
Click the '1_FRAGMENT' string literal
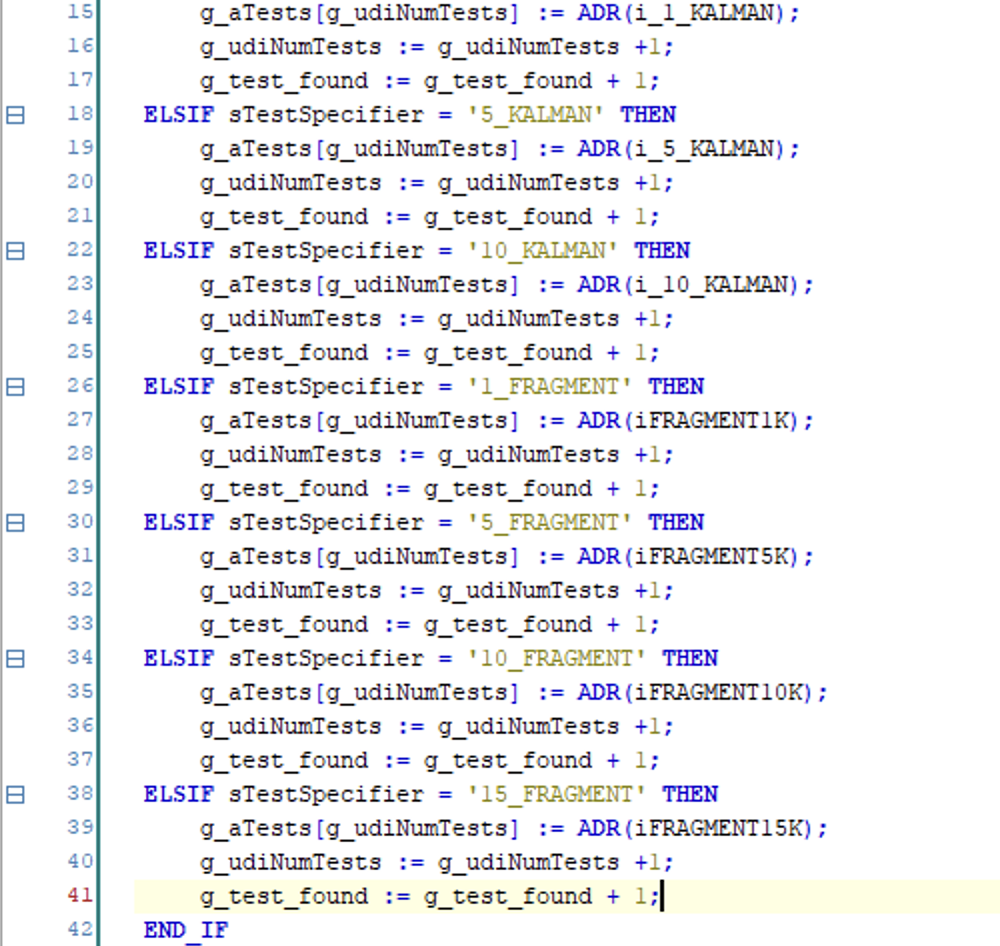pos(550,387)
